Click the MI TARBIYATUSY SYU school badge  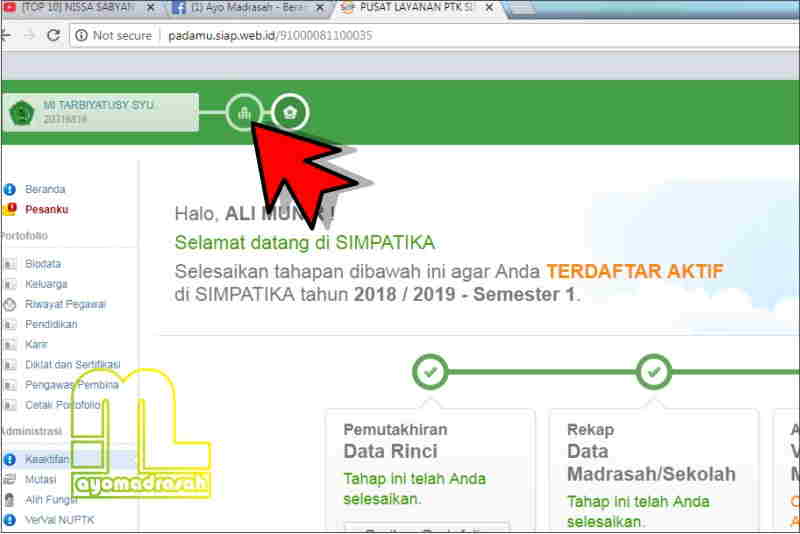pyautogui.click(x=102, y=113)
